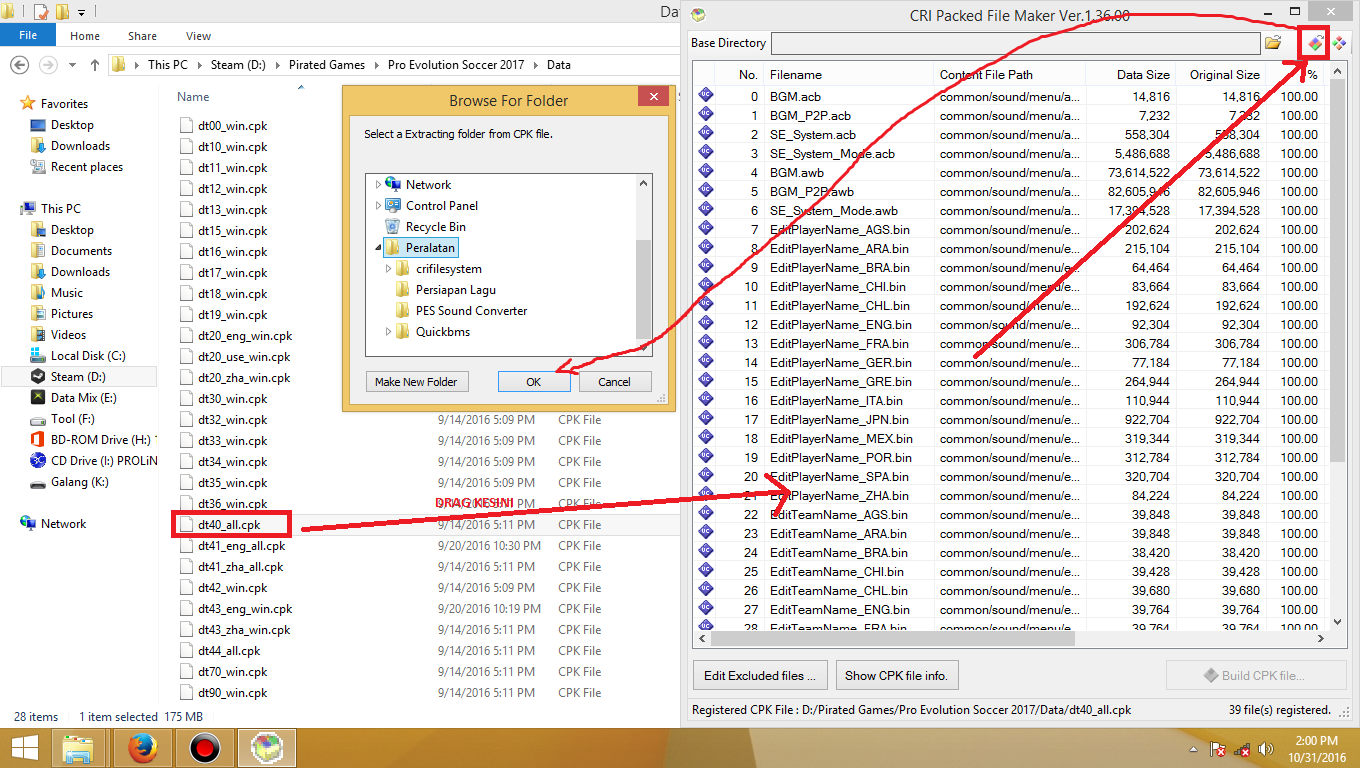Open the Action Center flag icon
The image size is (1360, 768).
pos(1218,749)
